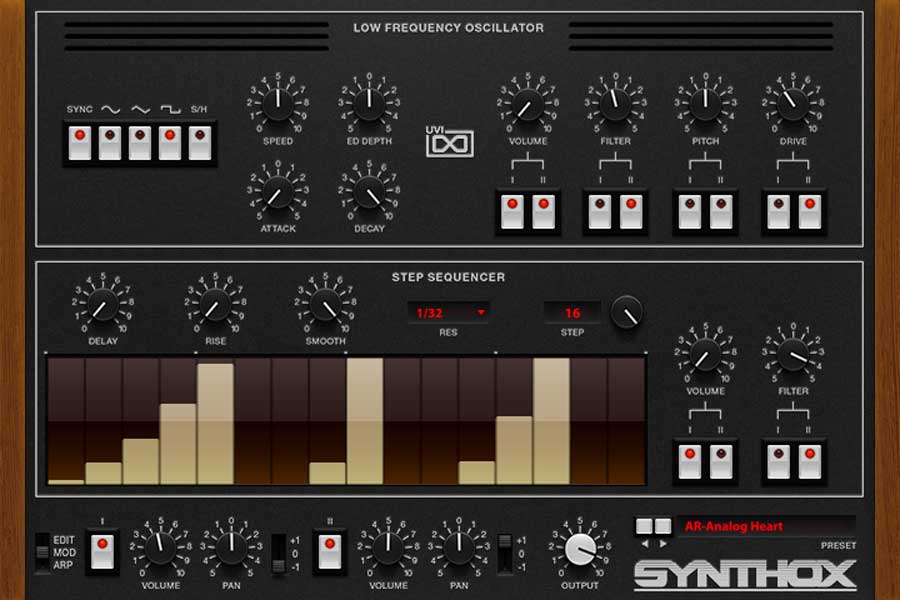
Task: Click the SYNTHOX logo
Action: pos(745,575)
